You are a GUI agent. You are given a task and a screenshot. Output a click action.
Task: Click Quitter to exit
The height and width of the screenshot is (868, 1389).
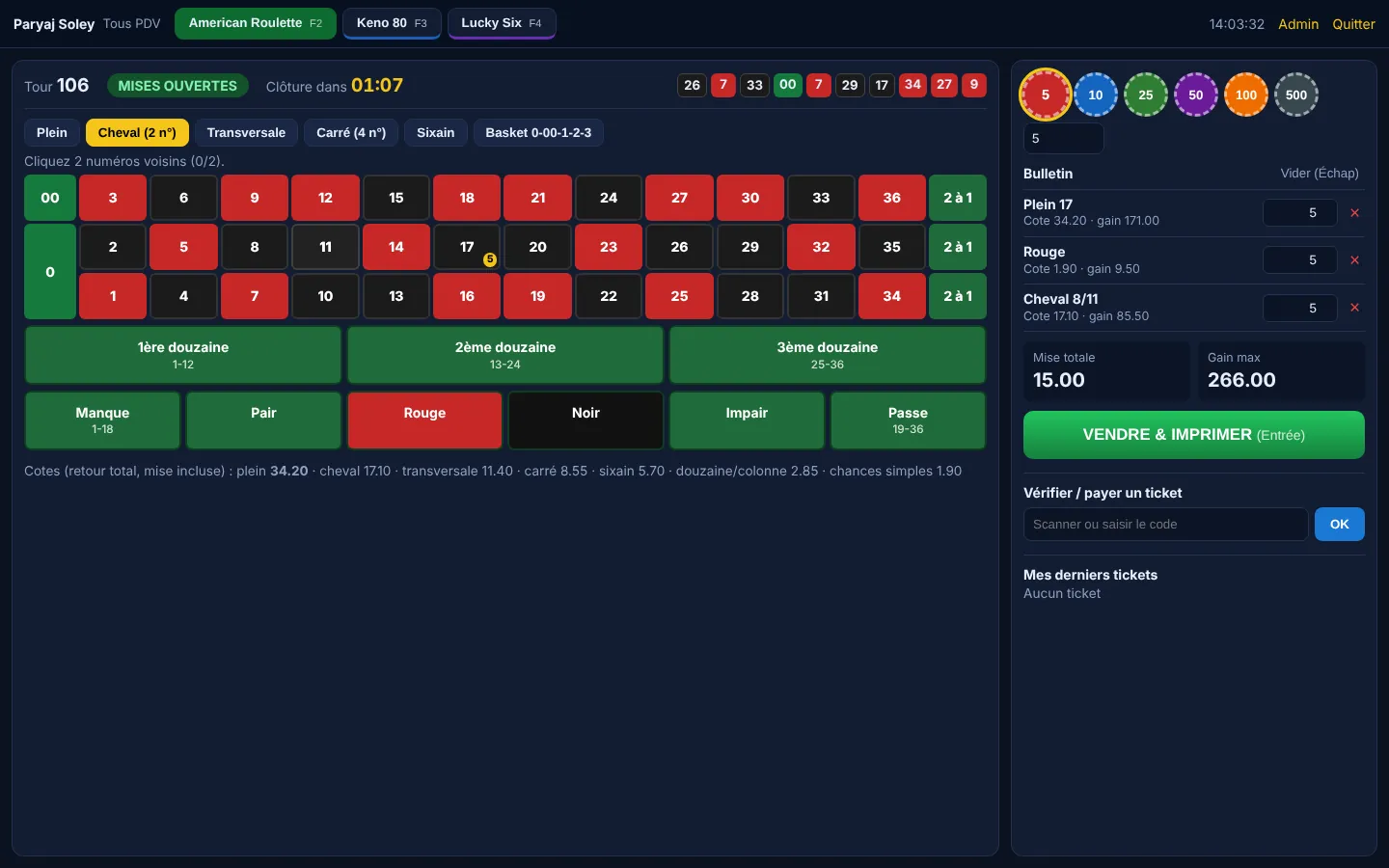[x=1353, y=24]
